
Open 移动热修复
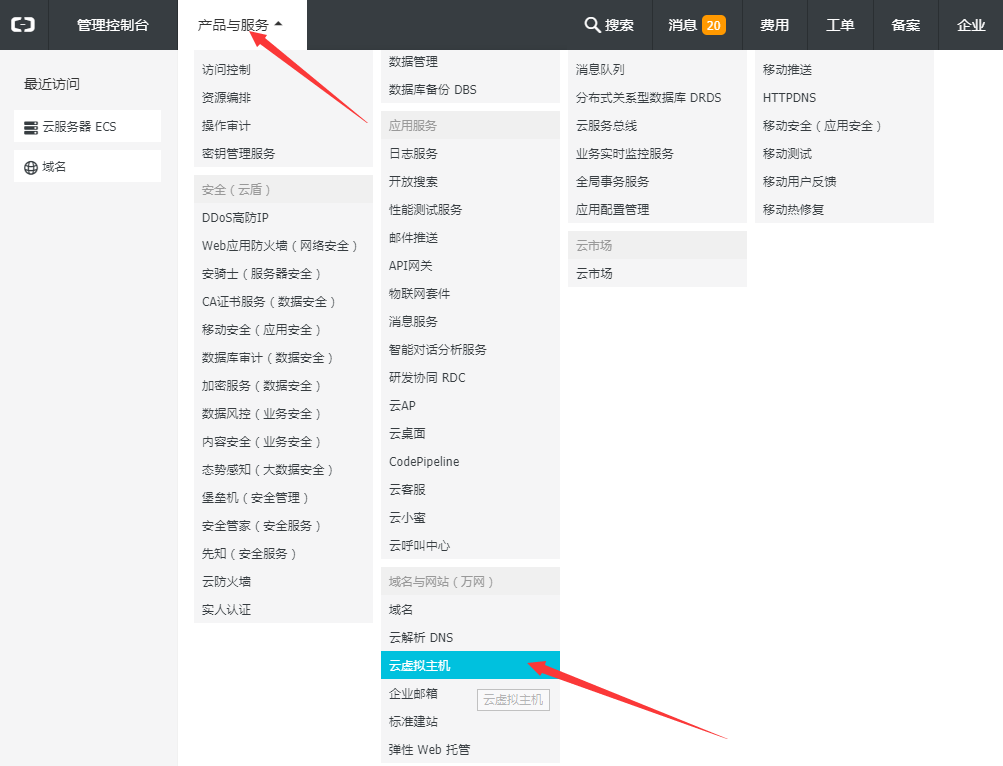(x=793, y=210)
